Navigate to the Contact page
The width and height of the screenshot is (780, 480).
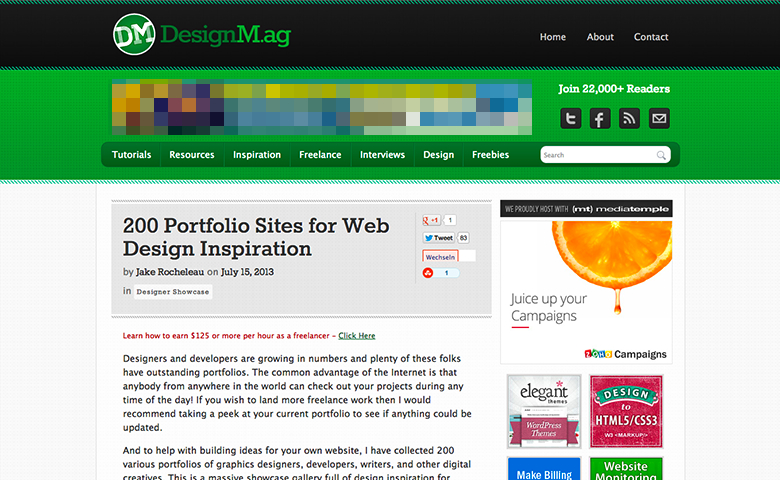[x=651, y=37]
